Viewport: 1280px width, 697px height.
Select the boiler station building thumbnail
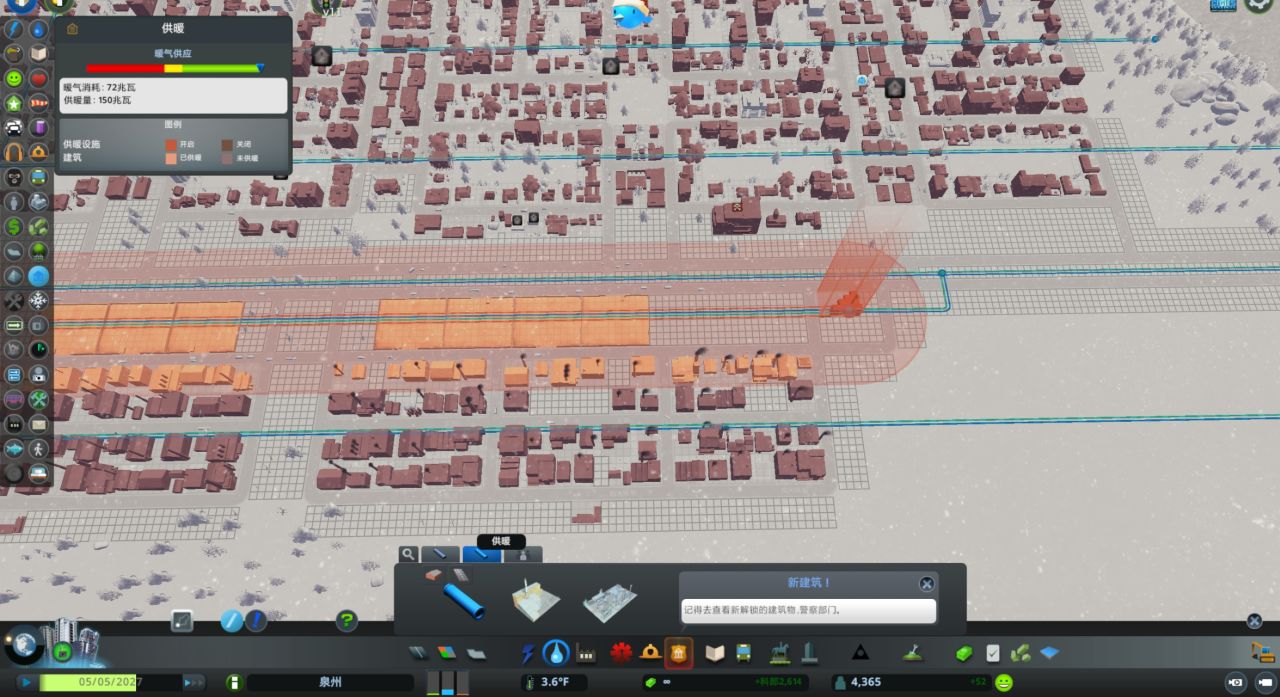pos(535,599)
